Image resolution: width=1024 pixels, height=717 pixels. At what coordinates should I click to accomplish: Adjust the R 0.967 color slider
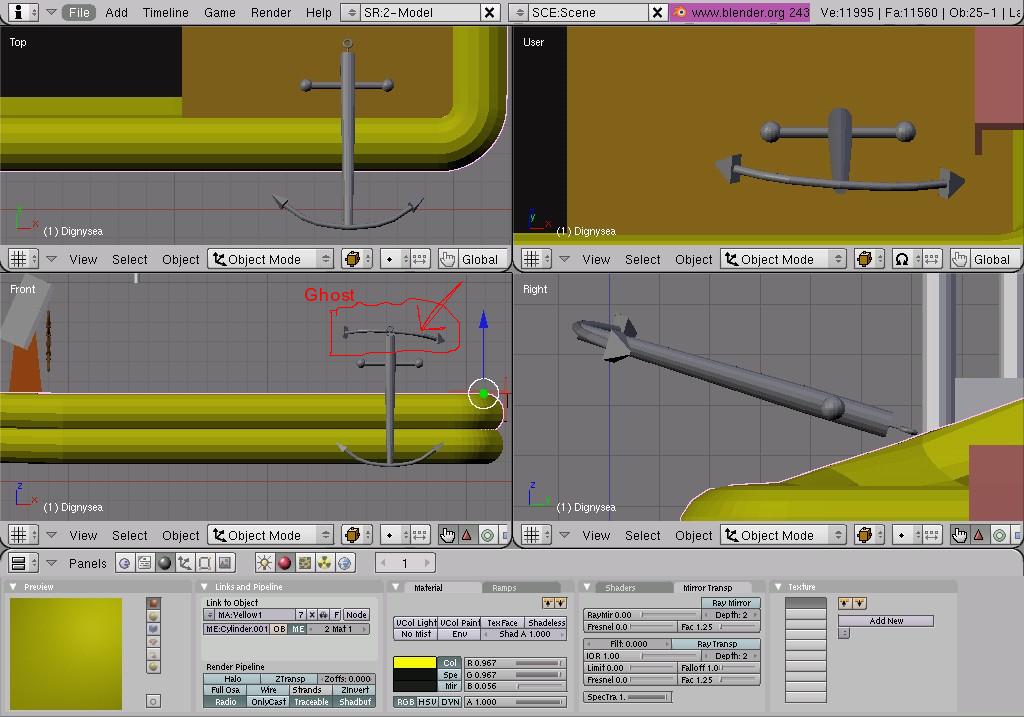tap(515, 663)
